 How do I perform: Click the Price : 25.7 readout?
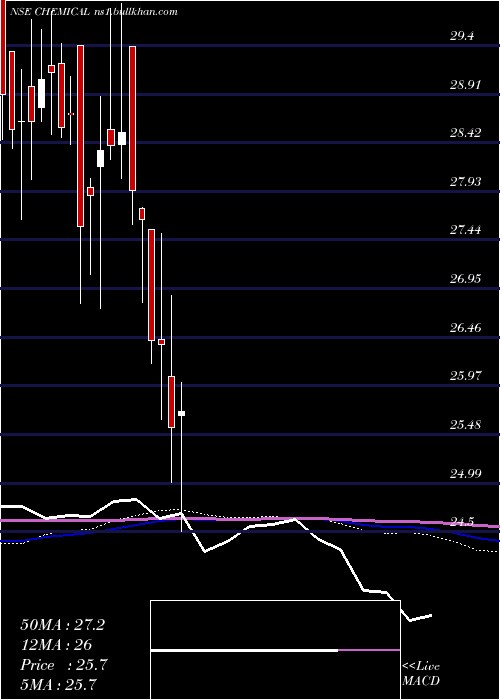click(64, 665)
